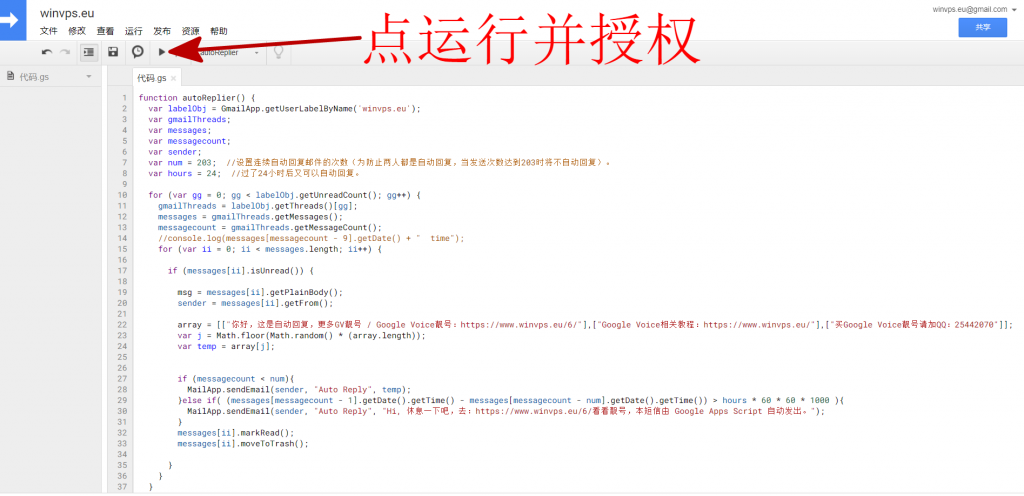Select 代码.gs in the file sidebar

[x=35, y=76]
